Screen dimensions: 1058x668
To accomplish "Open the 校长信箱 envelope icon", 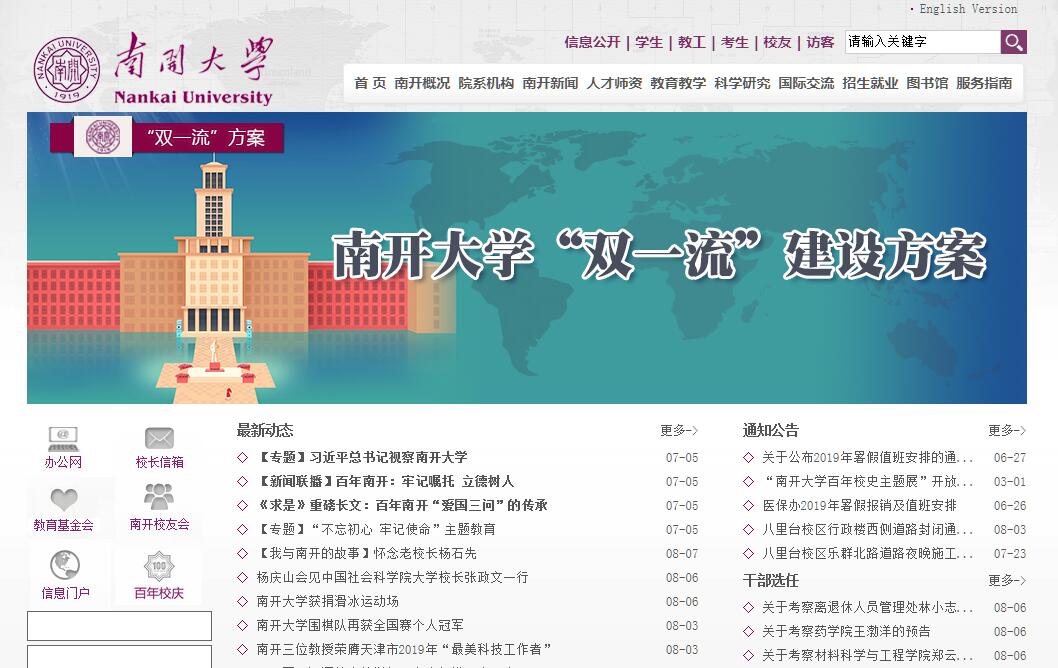I will click(159, 439).
